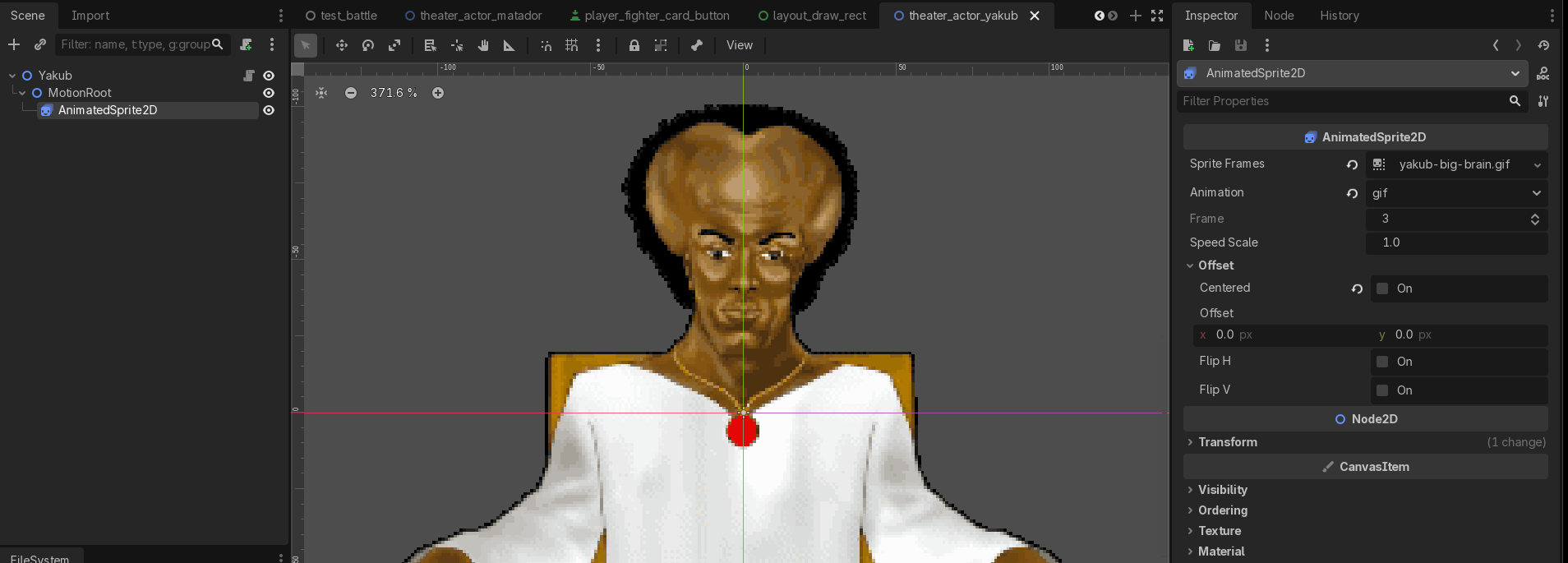This screenshot has width=1568, height=563.
Task: Activate the Rotate Mode tool
Action: pyautogui.click(x=368, y=45)
